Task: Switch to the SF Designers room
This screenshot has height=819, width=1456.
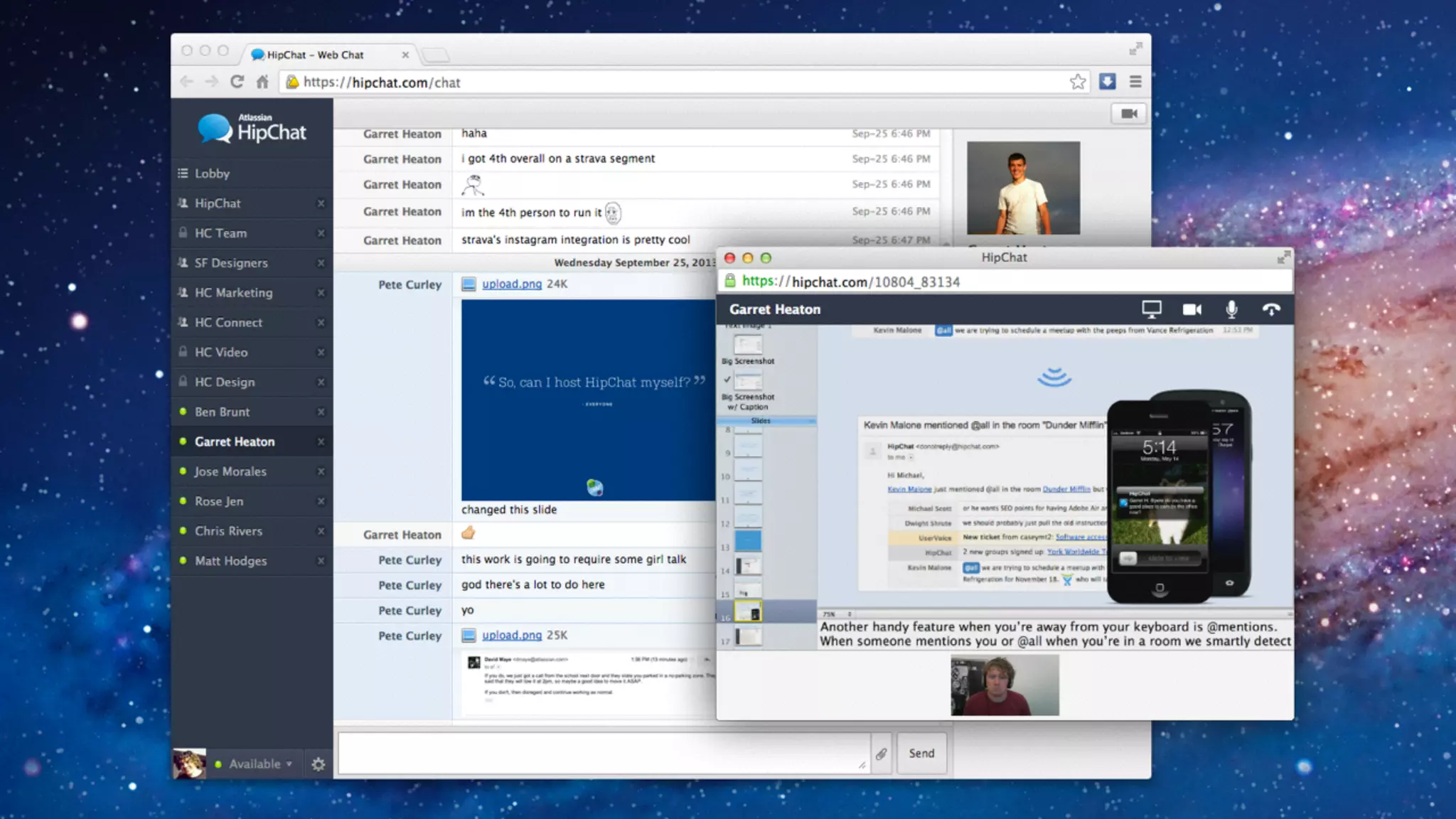Action: 231,263
